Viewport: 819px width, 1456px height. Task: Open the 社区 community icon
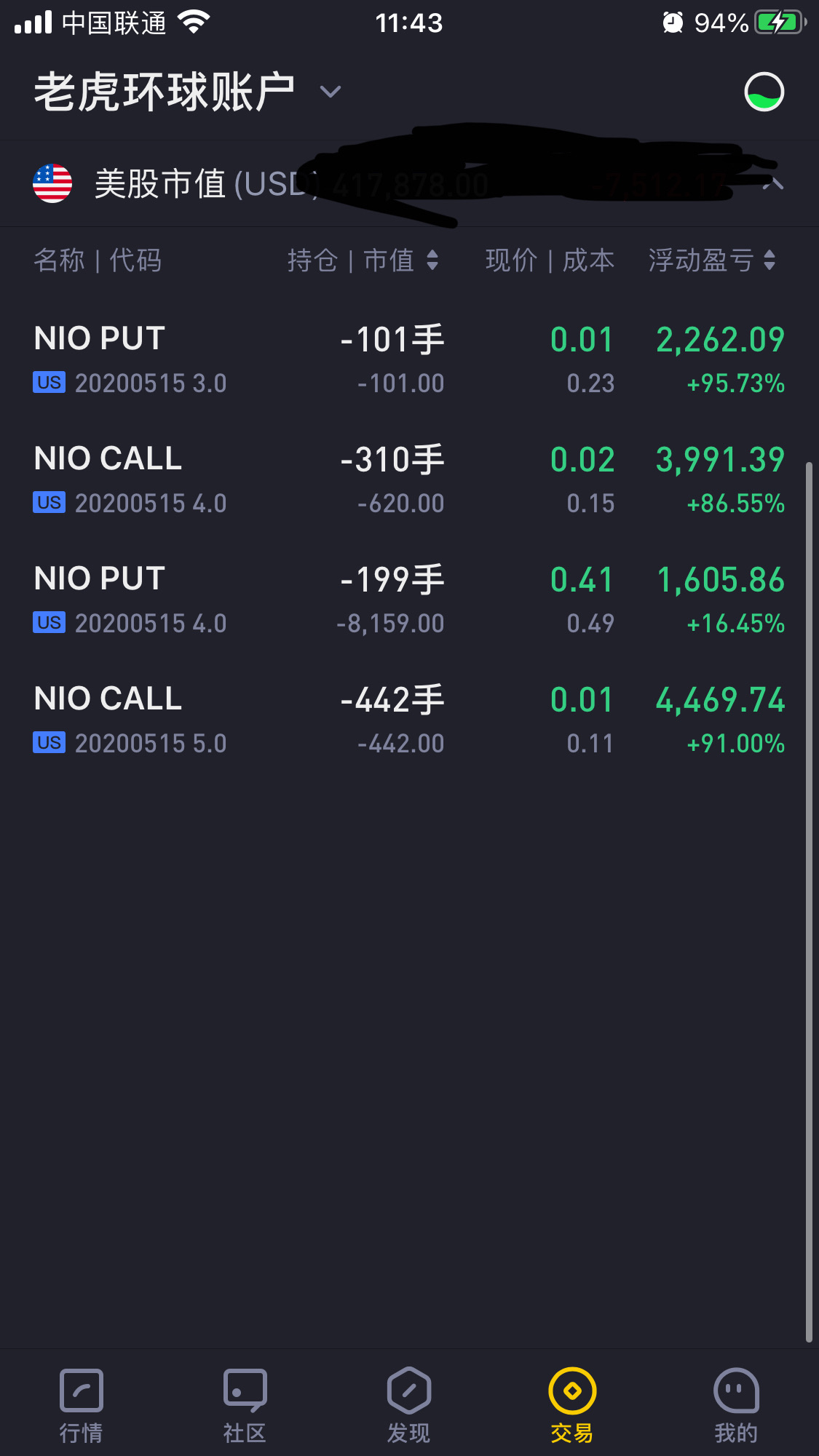pos(245,1390)
